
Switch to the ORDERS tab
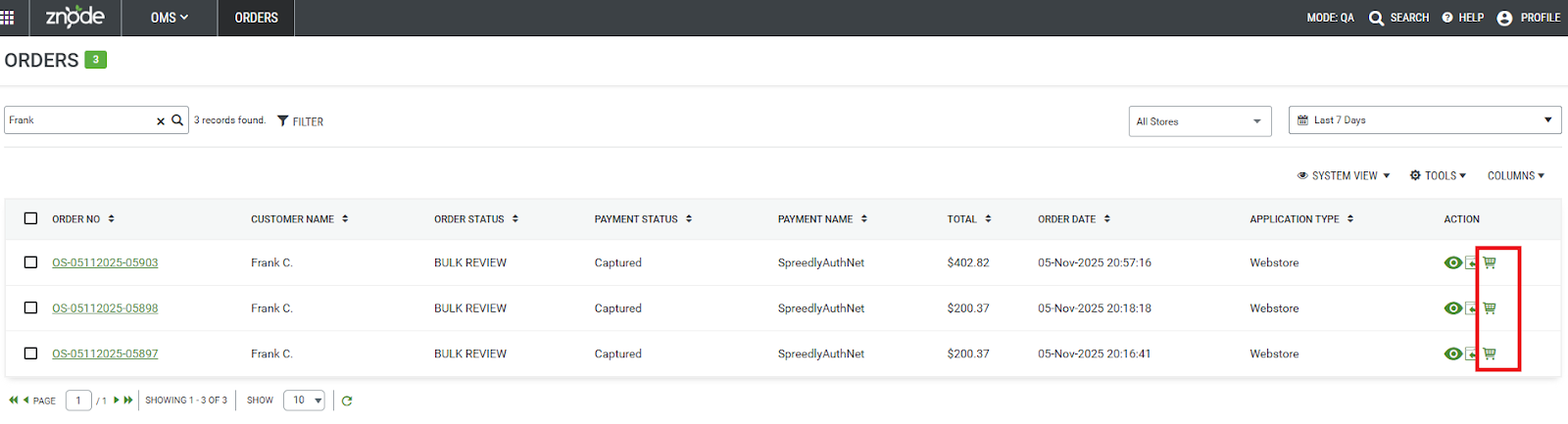[x=256, y=18]
